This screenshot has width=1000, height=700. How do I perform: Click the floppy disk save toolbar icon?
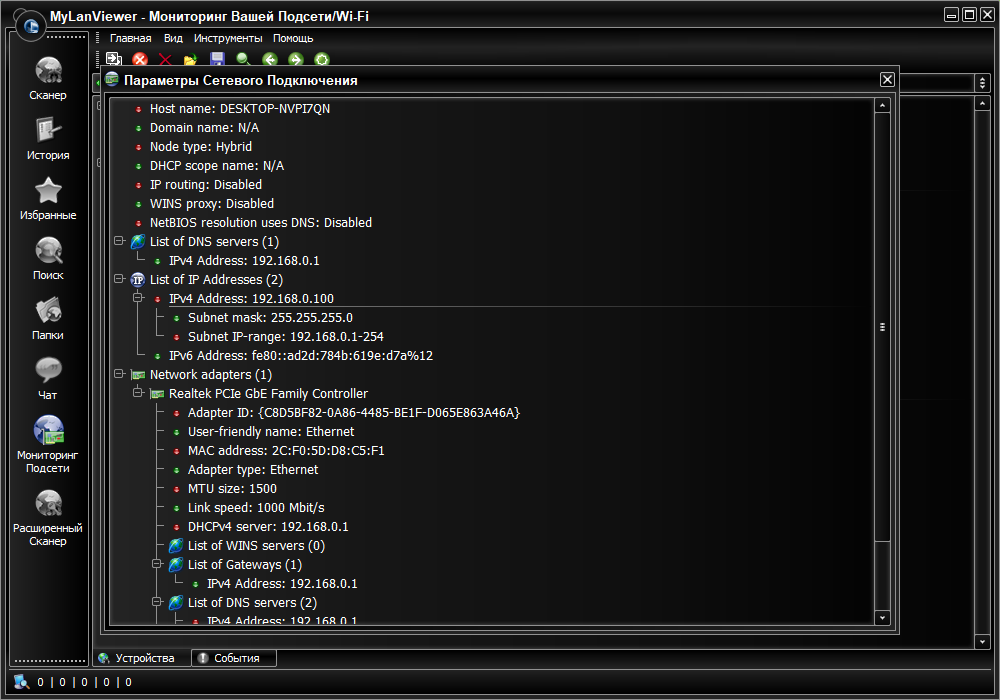pyautogui.click(x=217, y=59)
